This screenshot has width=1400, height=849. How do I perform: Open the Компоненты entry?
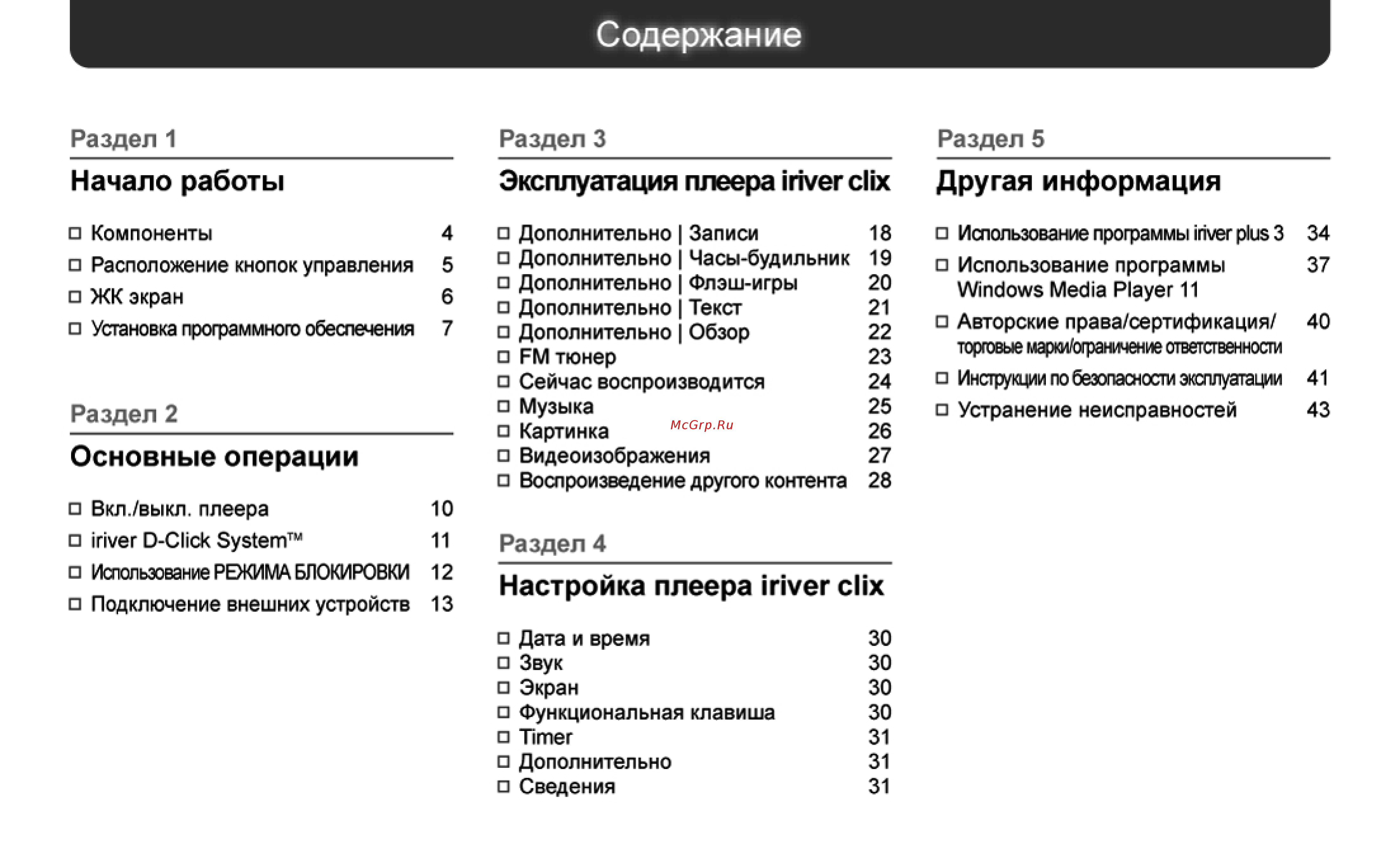pyautogui.click(x=151, y=234)
